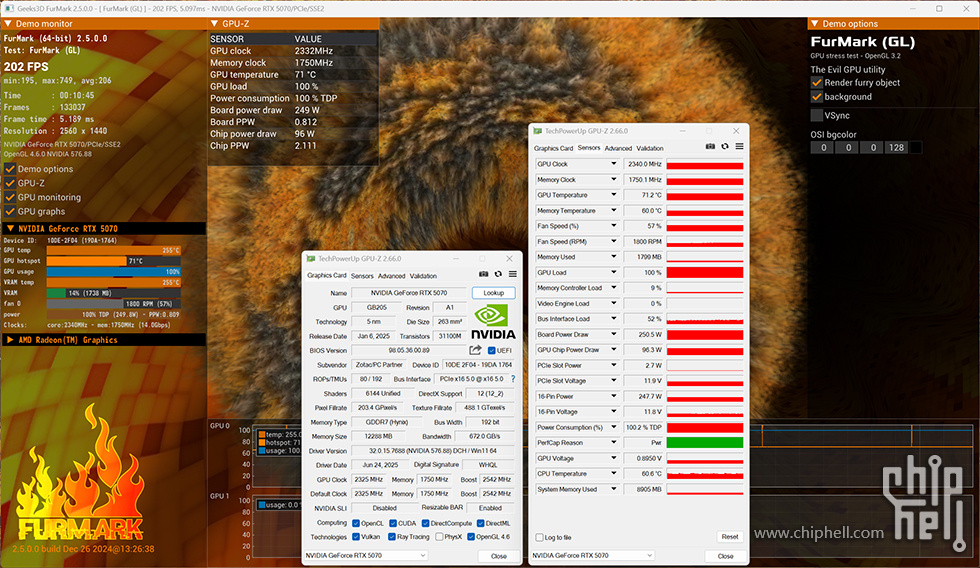Click the black OSI bgcolor swatch
The width and height of the screenshot is (980, 568).
915,148
